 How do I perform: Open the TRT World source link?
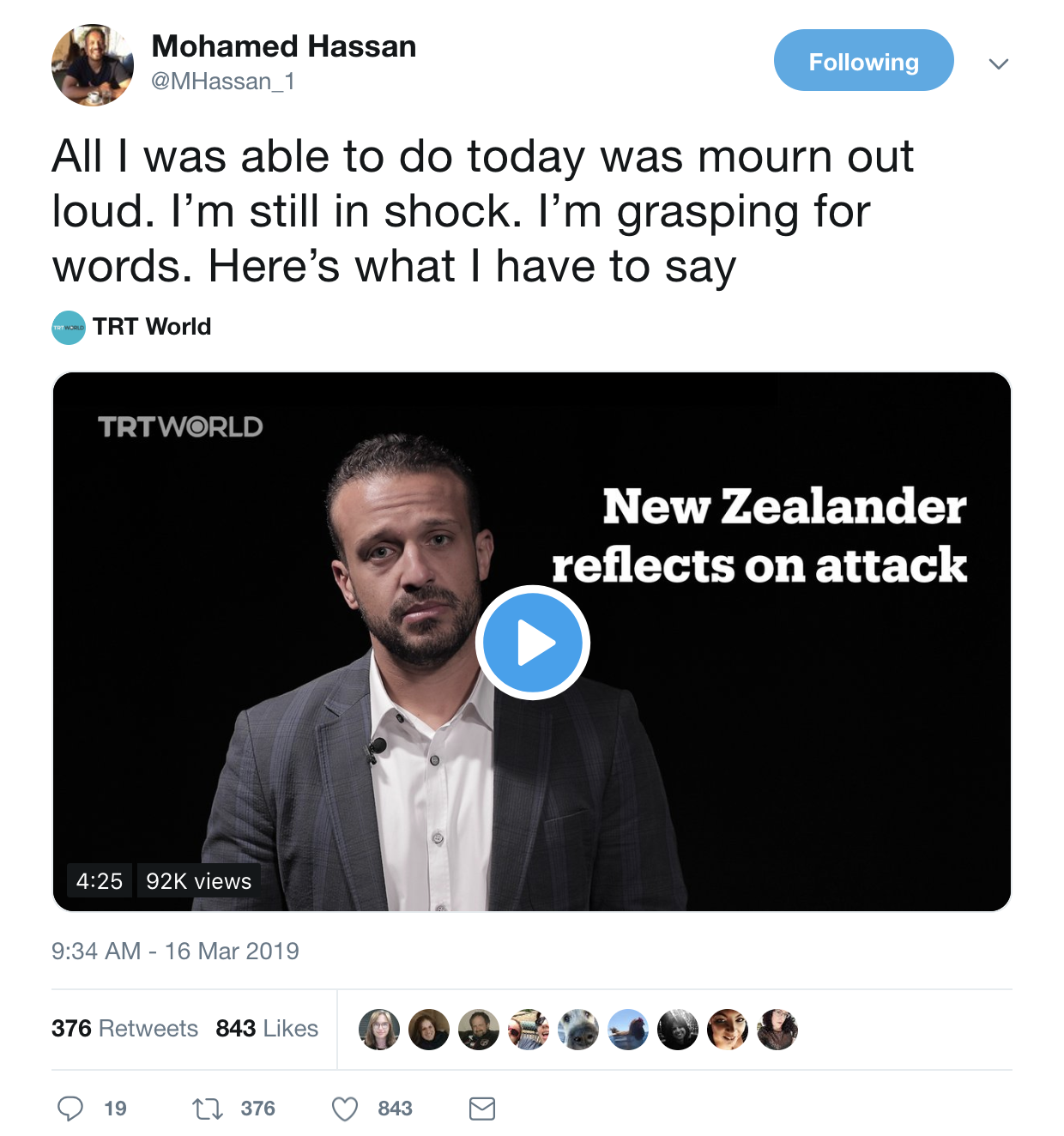tap(152, 327)
